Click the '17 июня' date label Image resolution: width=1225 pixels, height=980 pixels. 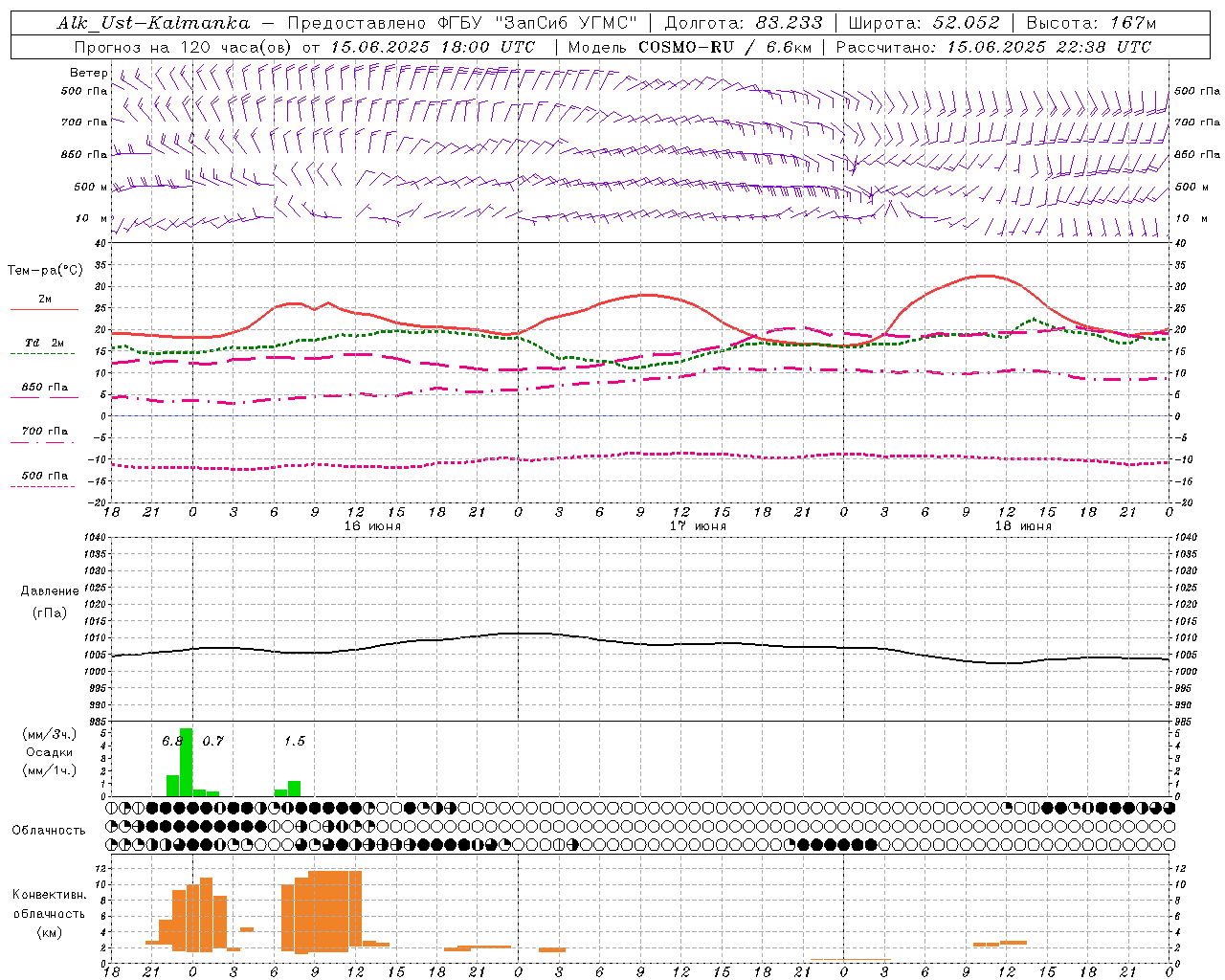tap(698, 526)
